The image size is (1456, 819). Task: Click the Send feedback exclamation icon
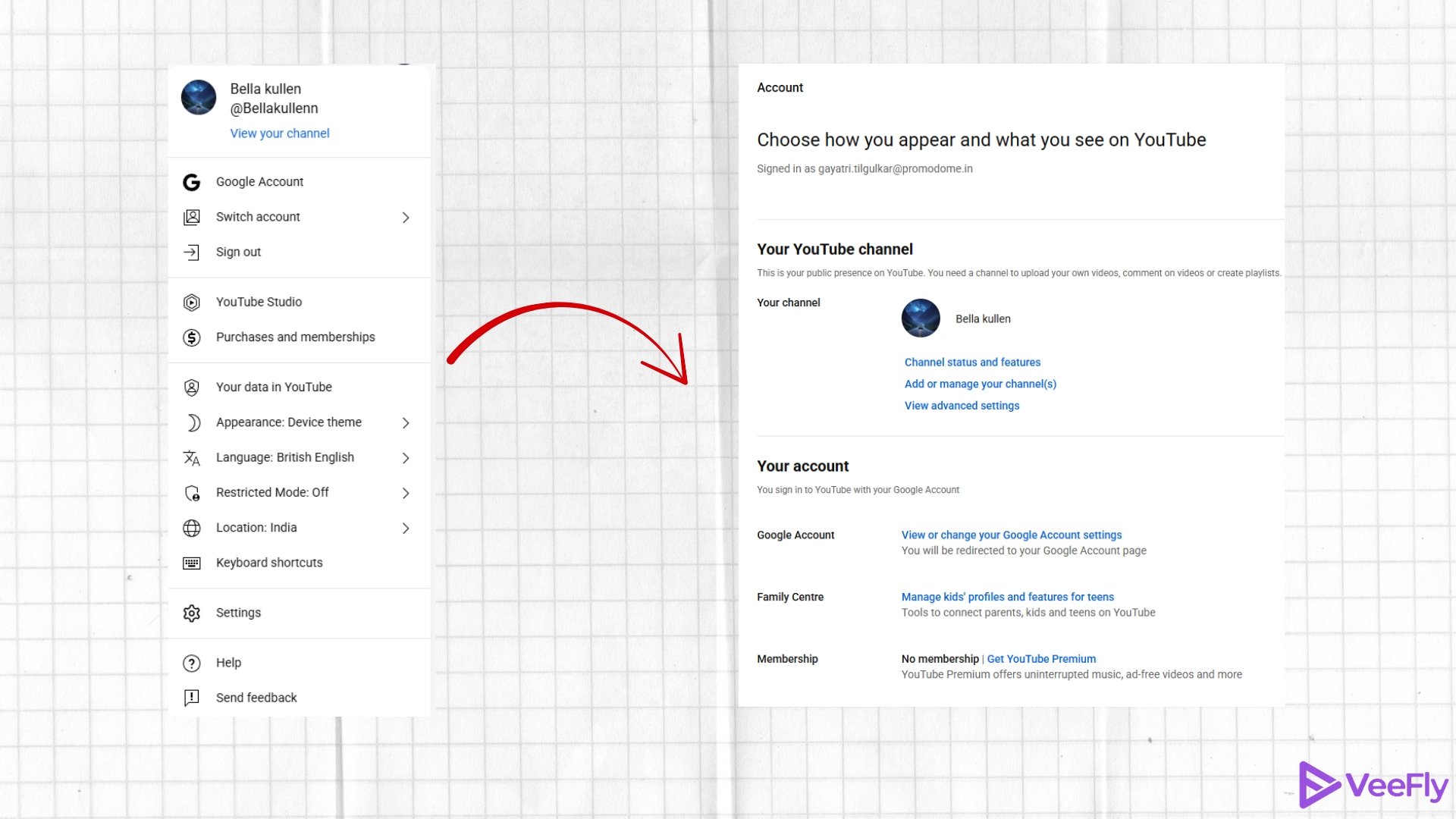pos(192,698)
